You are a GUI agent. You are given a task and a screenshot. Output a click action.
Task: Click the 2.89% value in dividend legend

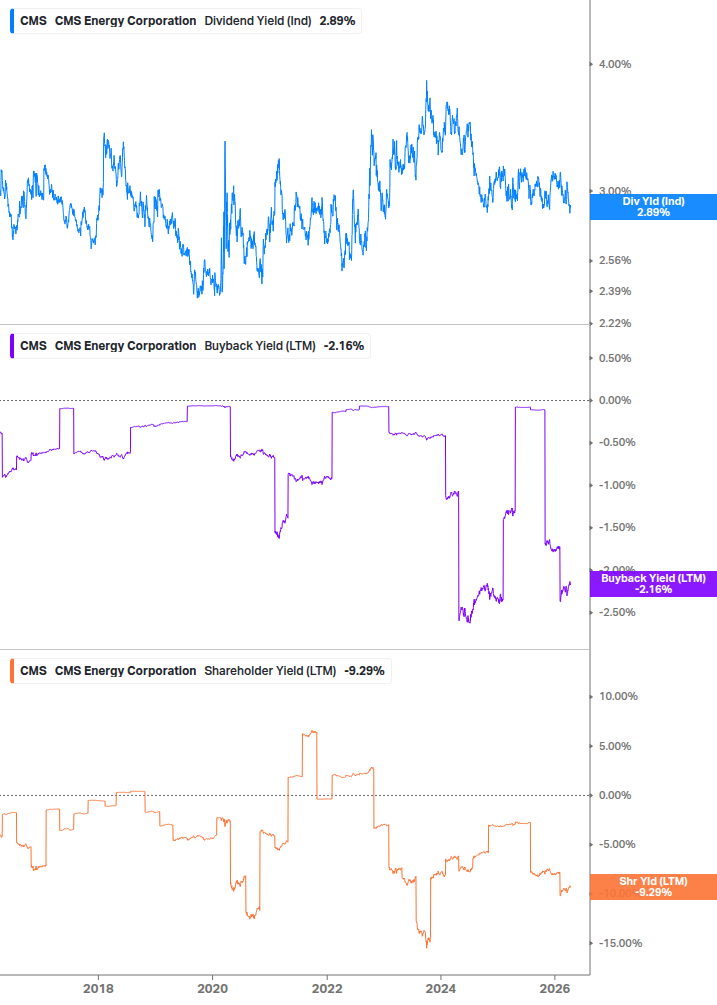tap(337, 21)
